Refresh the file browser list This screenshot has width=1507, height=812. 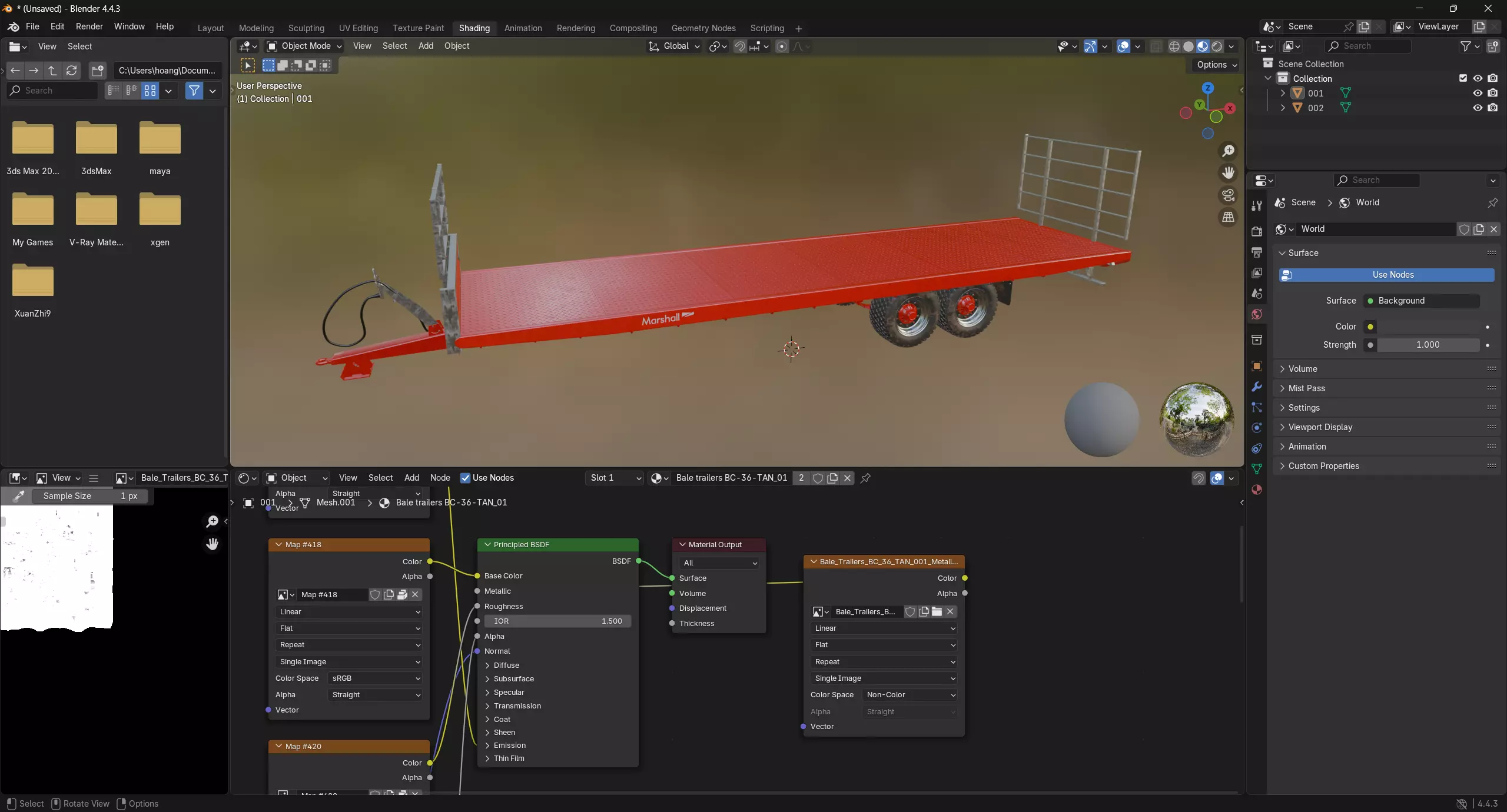click(71, 71)
